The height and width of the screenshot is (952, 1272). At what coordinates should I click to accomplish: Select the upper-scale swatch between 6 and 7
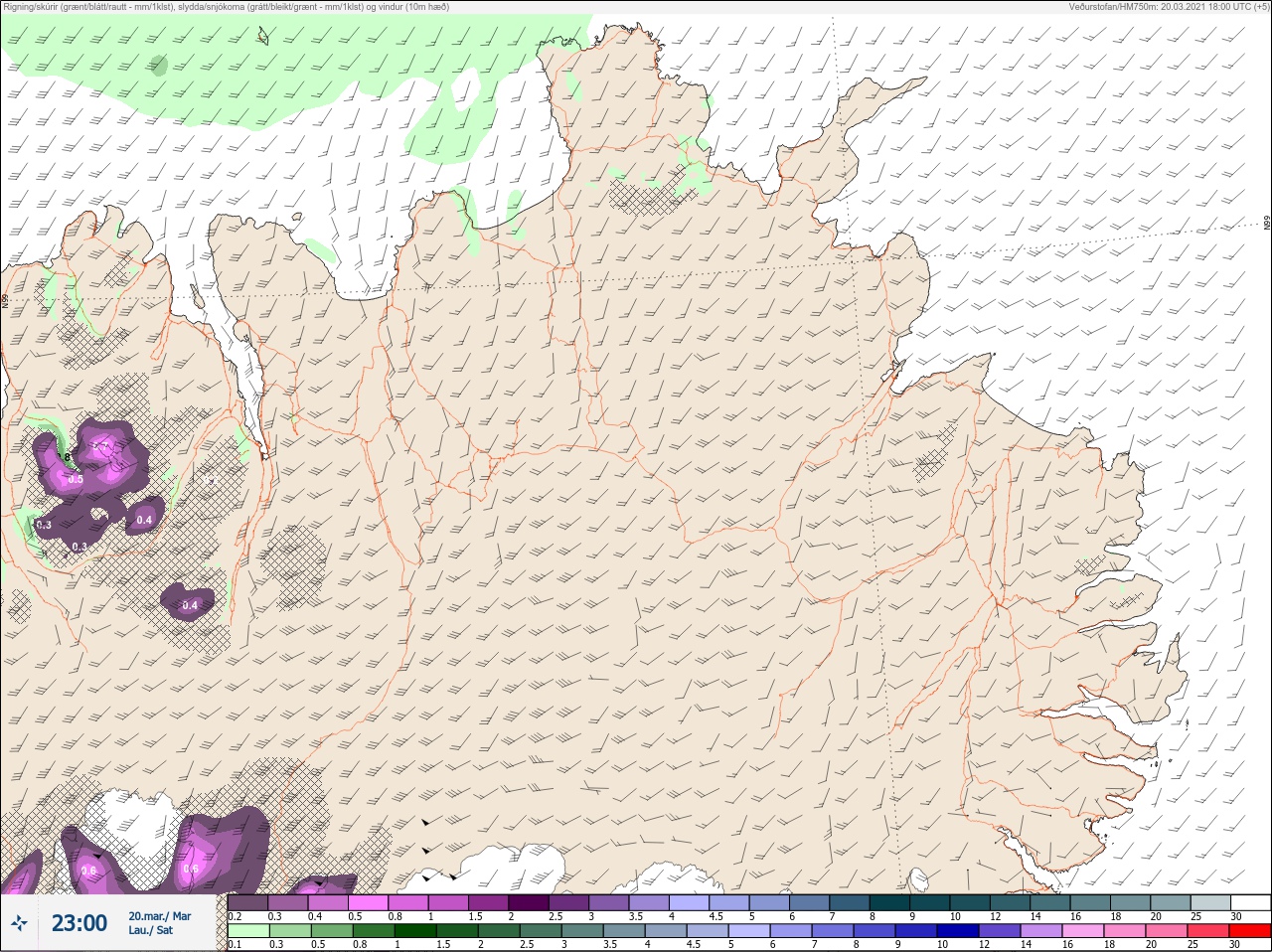click(x=810, y=902)
